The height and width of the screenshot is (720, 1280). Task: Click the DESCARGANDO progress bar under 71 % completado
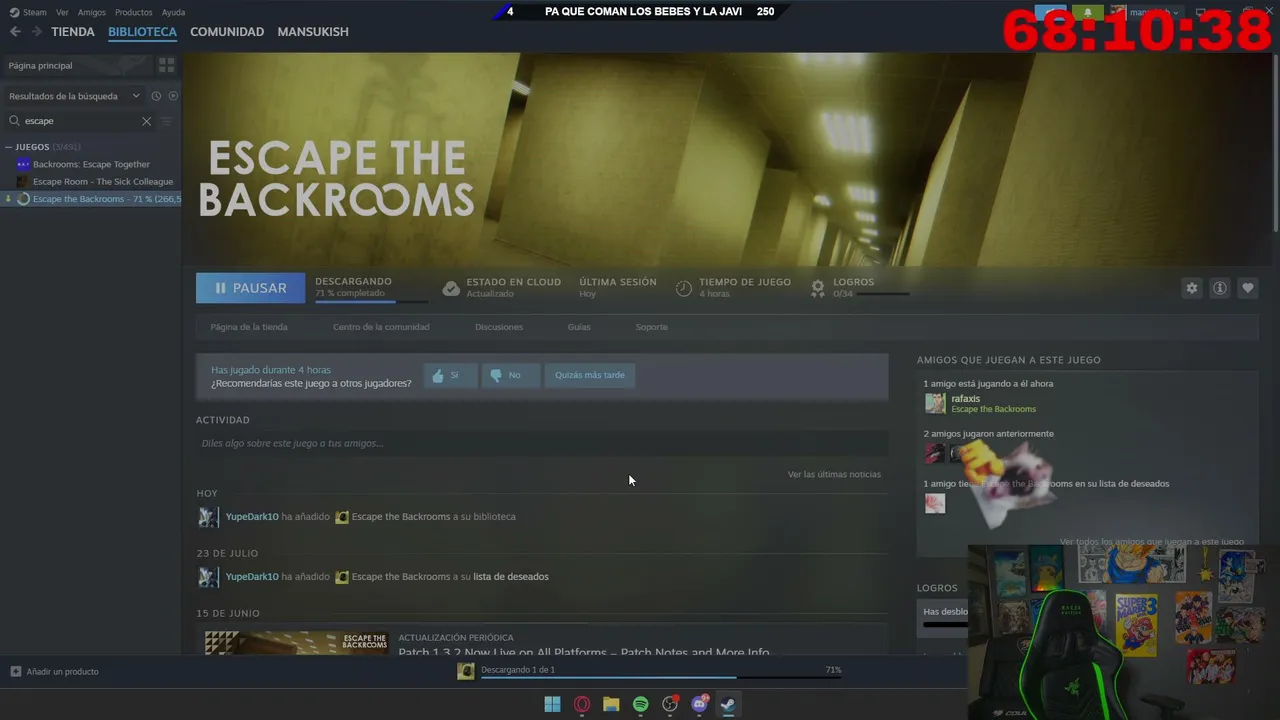click(x=371, y=301)
